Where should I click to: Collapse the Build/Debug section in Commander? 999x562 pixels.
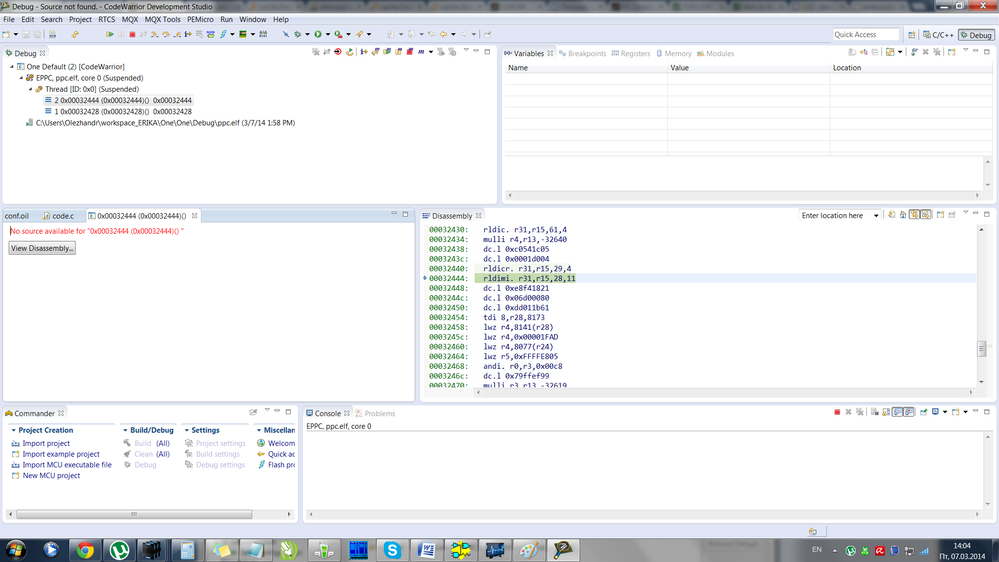coord(125,430)
